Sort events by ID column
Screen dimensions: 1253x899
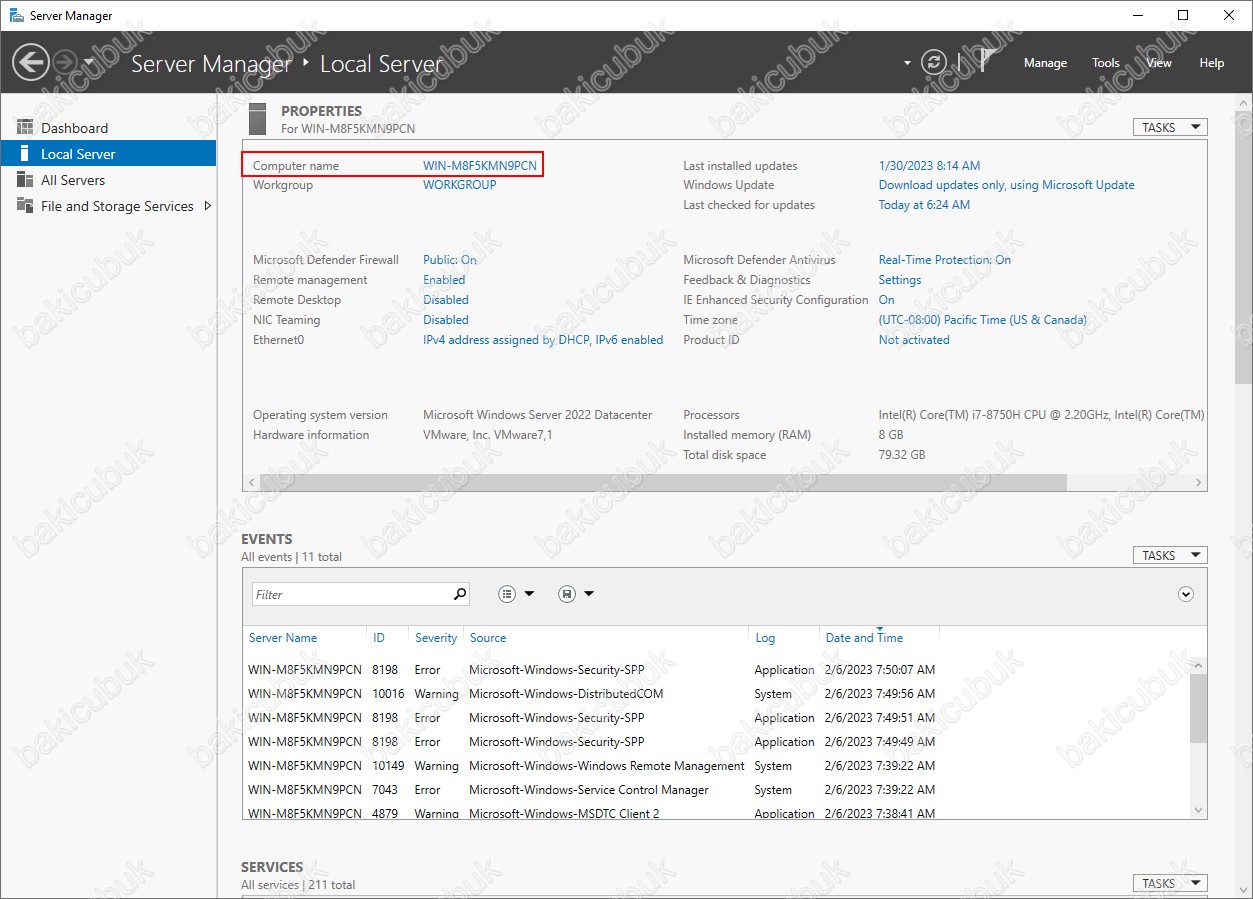(379, 638)
